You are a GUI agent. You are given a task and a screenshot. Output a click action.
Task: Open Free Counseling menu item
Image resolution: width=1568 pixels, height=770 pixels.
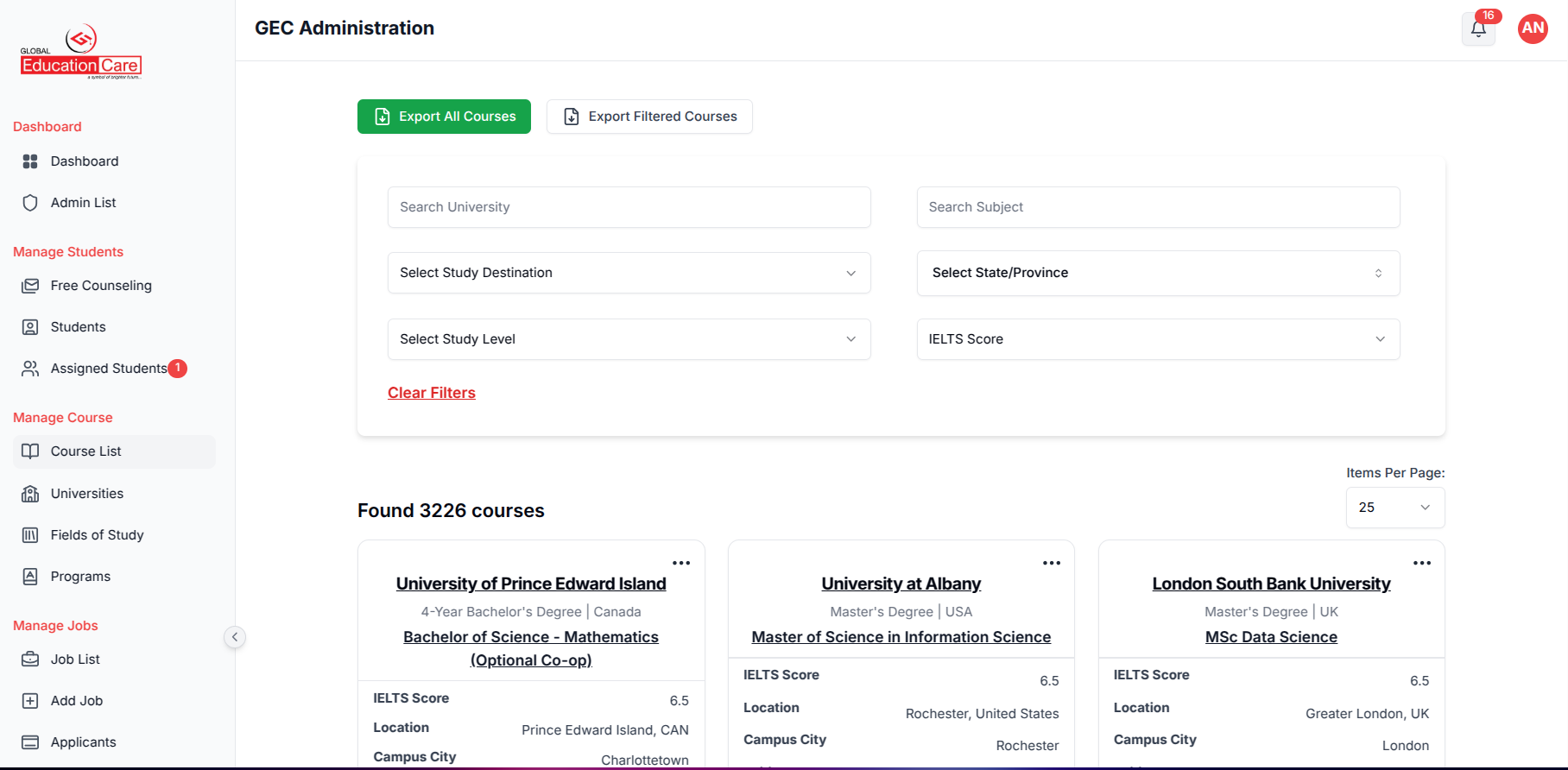pos(100,286)
